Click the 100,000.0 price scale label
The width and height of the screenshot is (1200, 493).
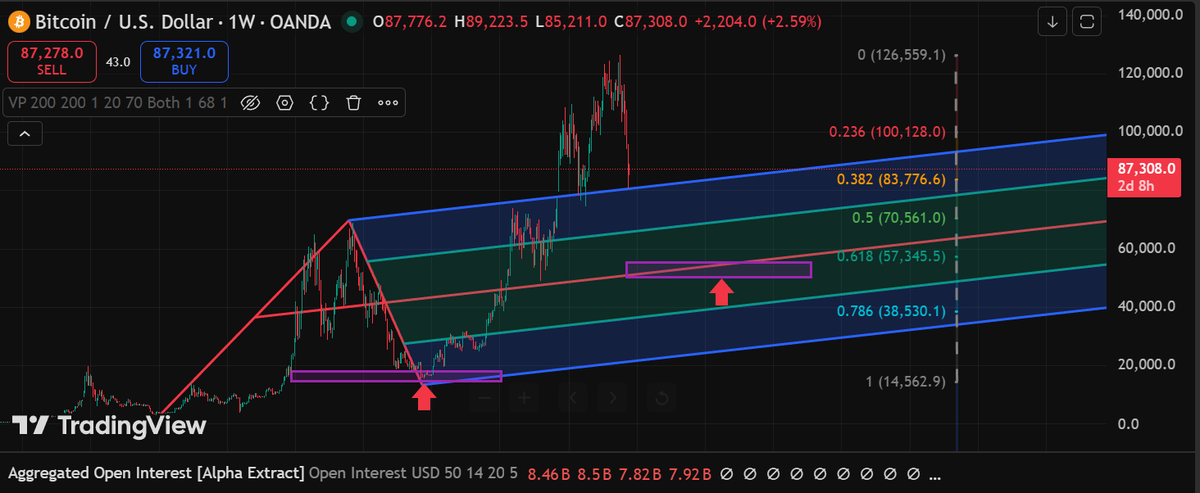(1151, 131)
